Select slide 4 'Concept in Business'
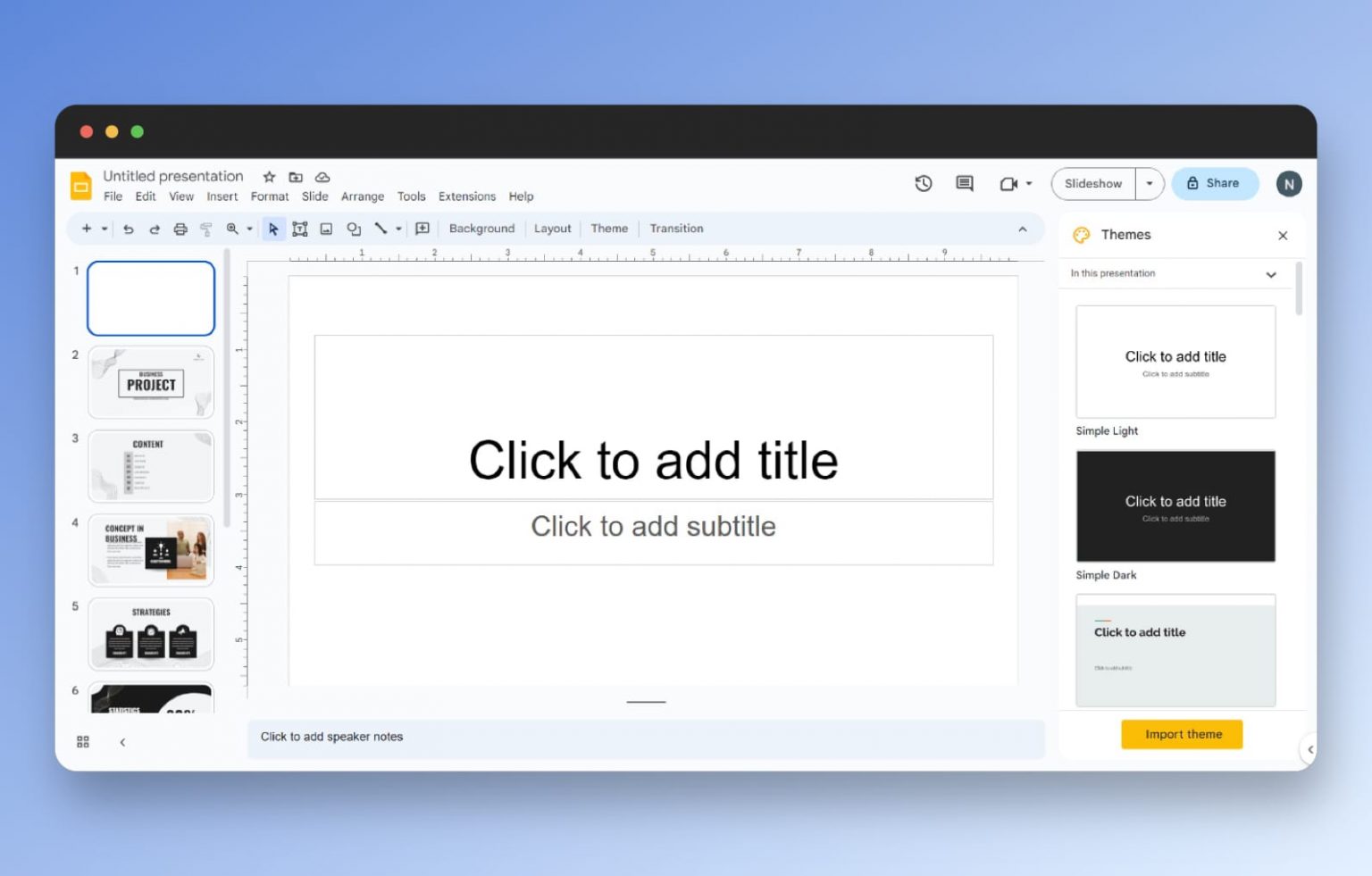The image size is (1372, 876). pyautogui.click(x=150, y=550)
